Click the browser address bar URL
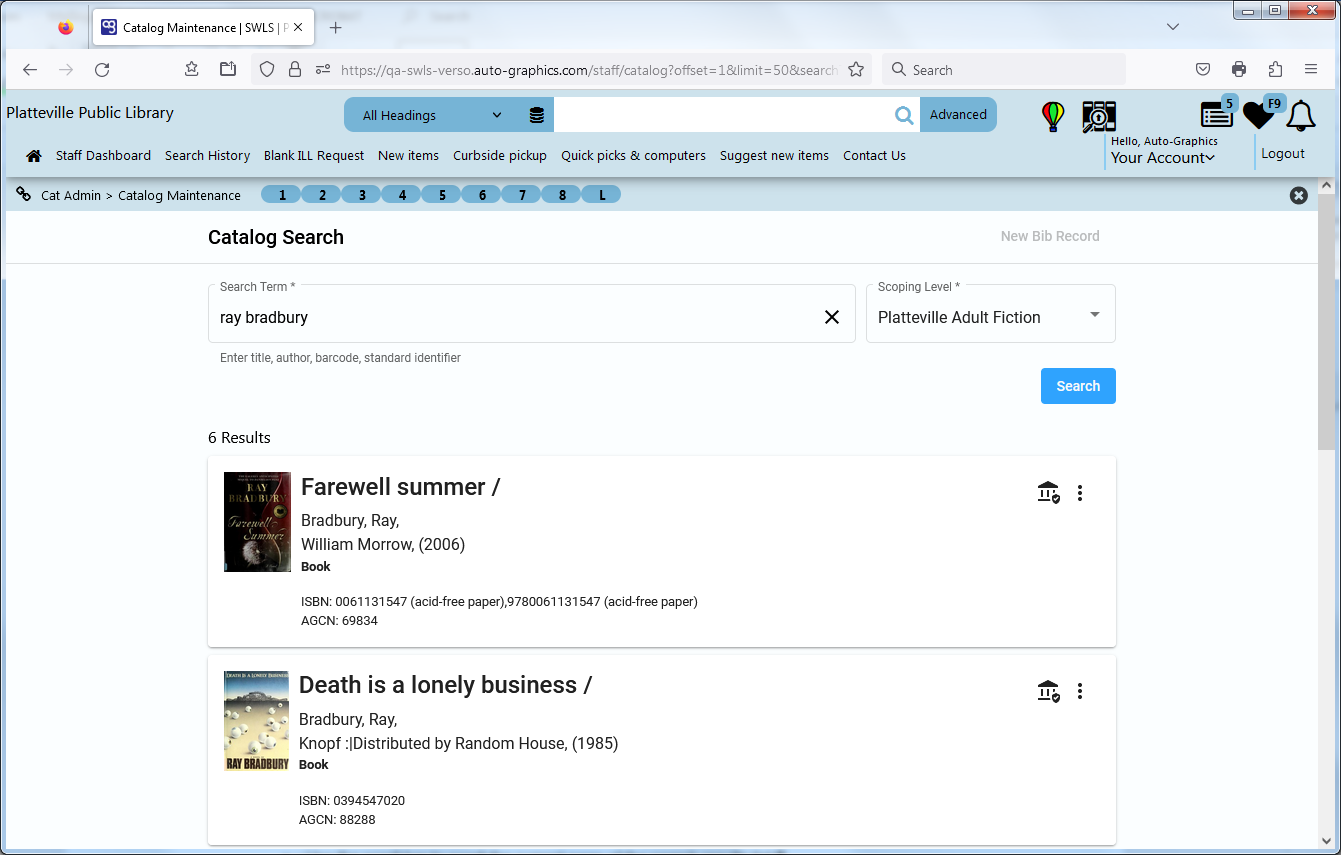Screen dimensions: 1341x855 [x=588, y=70]
